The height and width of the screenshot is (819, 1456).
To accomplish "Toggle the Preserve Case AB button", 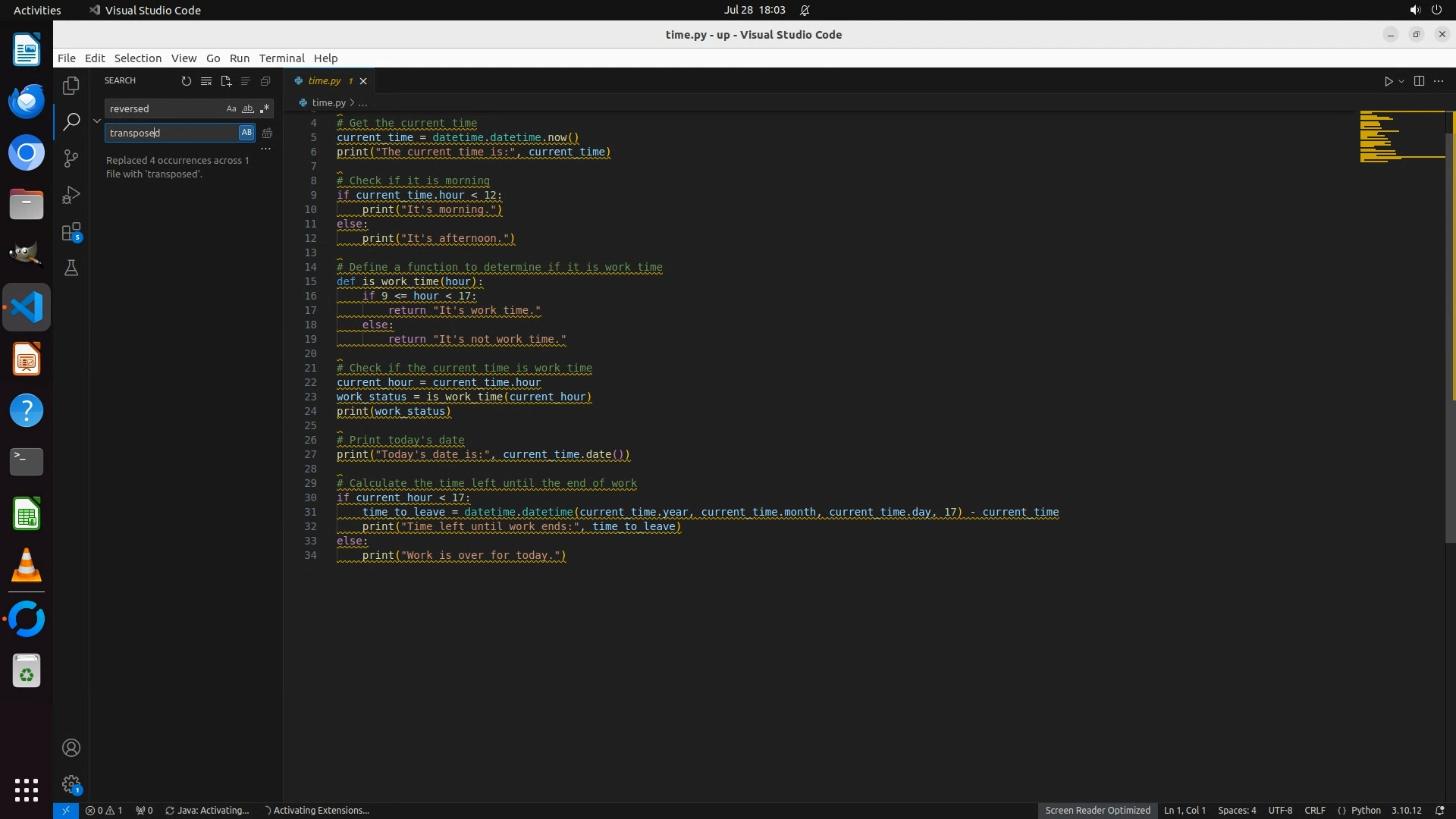I will click(246, 133).
